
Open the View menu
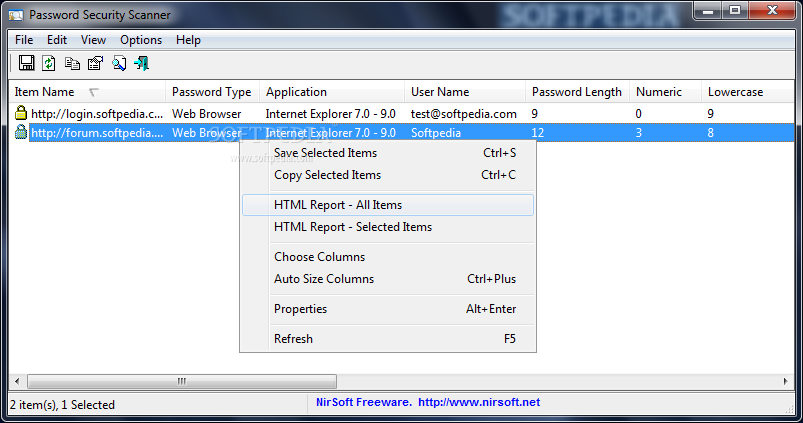click(x=93, y=40)
